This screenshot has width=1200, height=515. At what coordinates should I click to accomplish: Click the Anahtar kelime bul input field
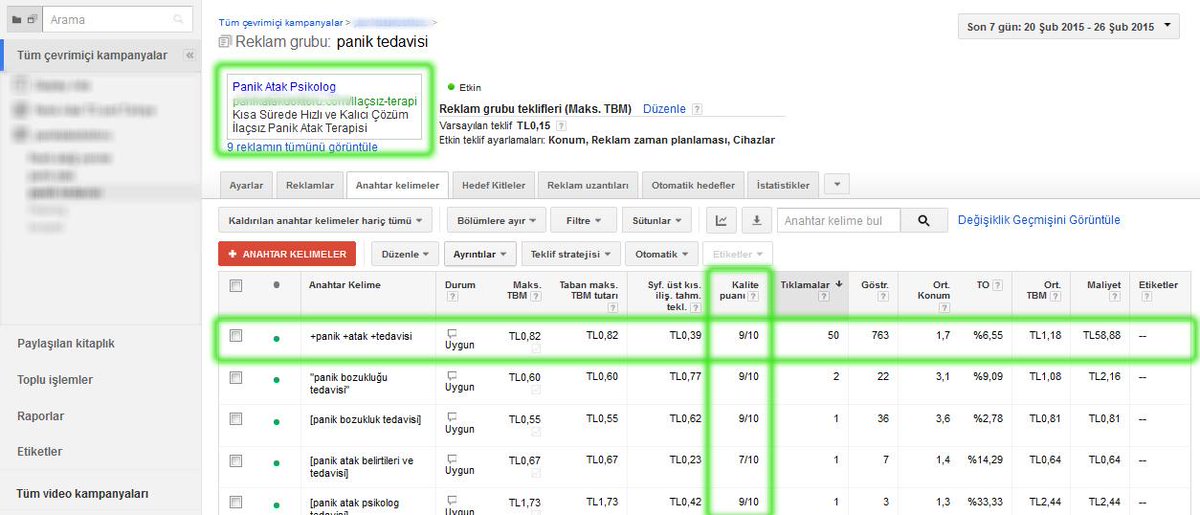[838, 220]
